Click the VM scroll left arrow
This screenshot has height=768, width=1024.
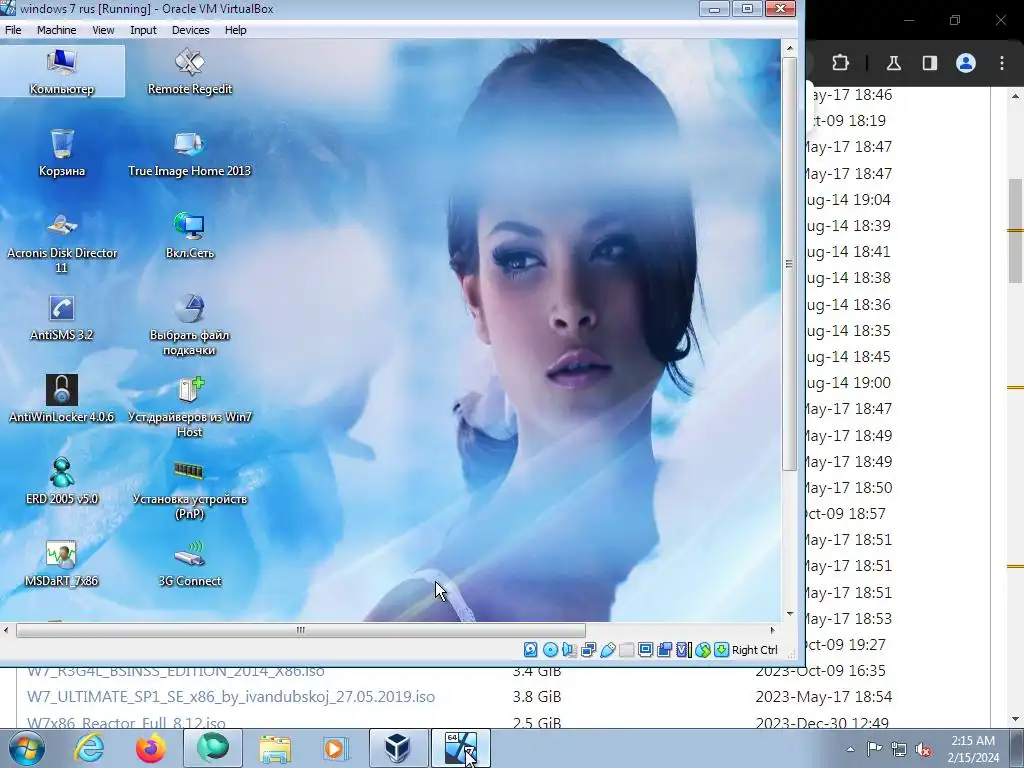coord(7,630)
